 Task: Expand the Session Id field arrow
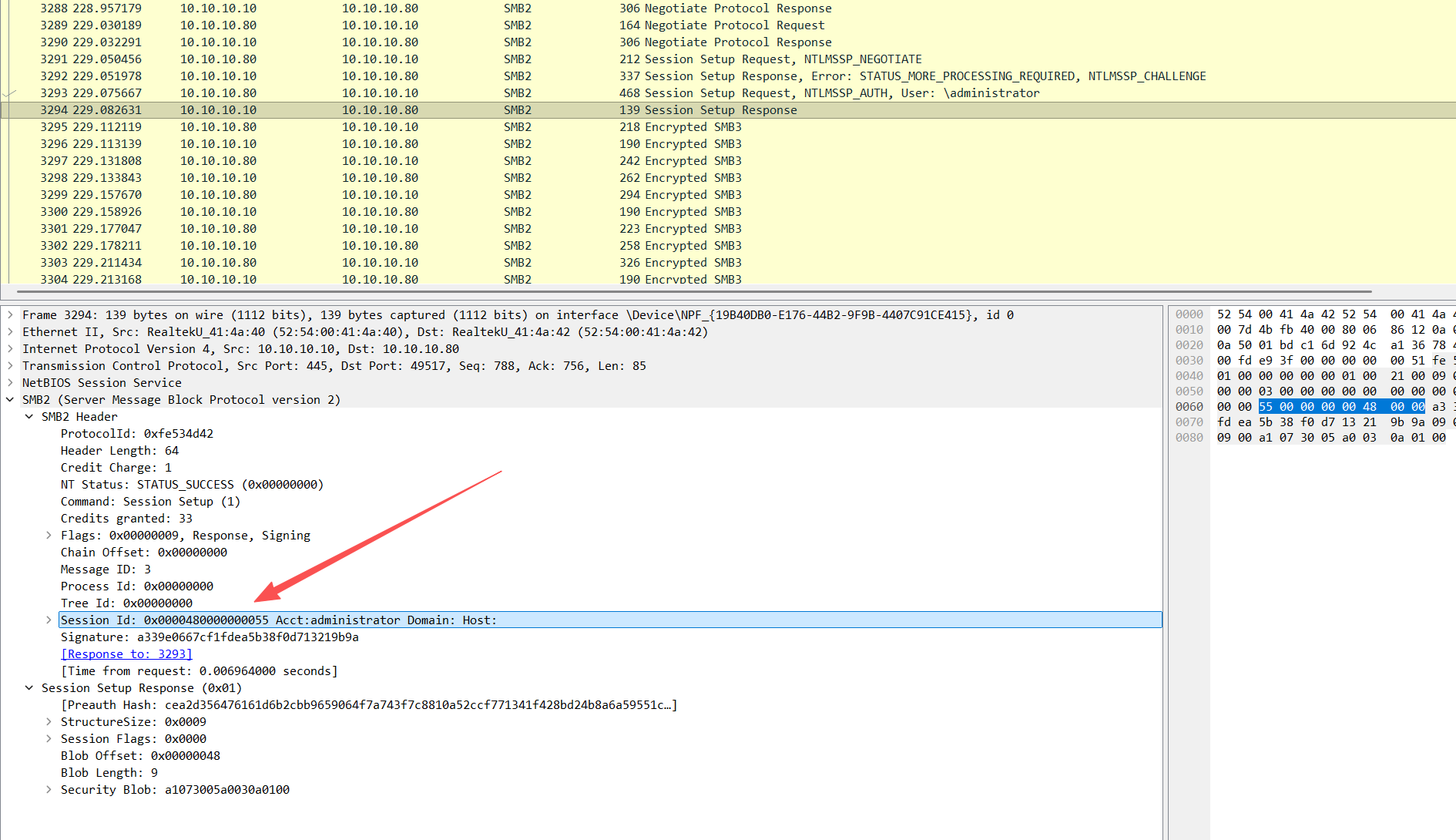pos(49,620)
